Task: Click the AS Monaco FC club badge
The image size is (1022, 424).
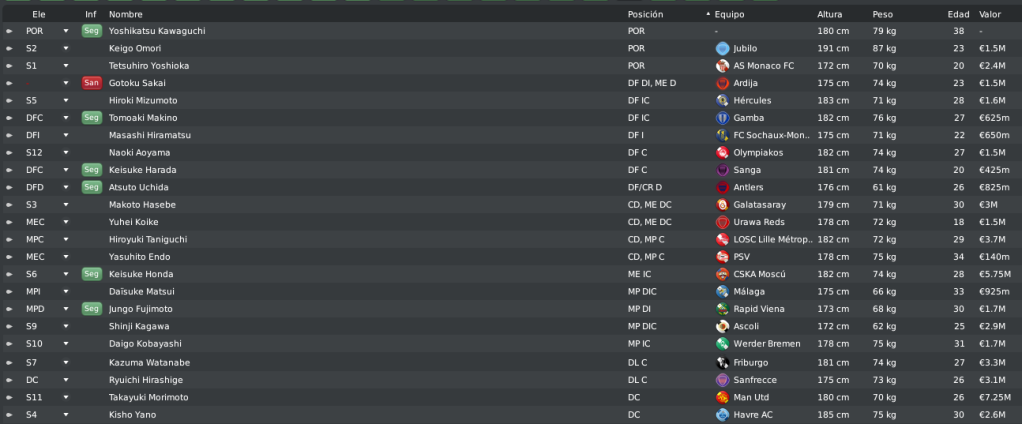Action: (722, 66)
